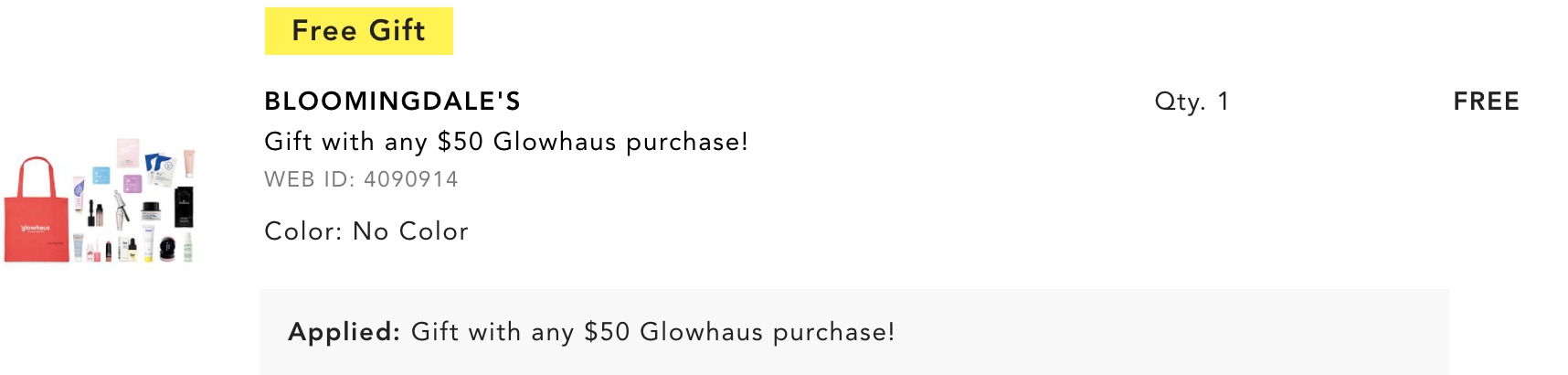Click the black sachet in the thumbnail
This screenshot has width=1568, height=375.
(x=184, y=207)
